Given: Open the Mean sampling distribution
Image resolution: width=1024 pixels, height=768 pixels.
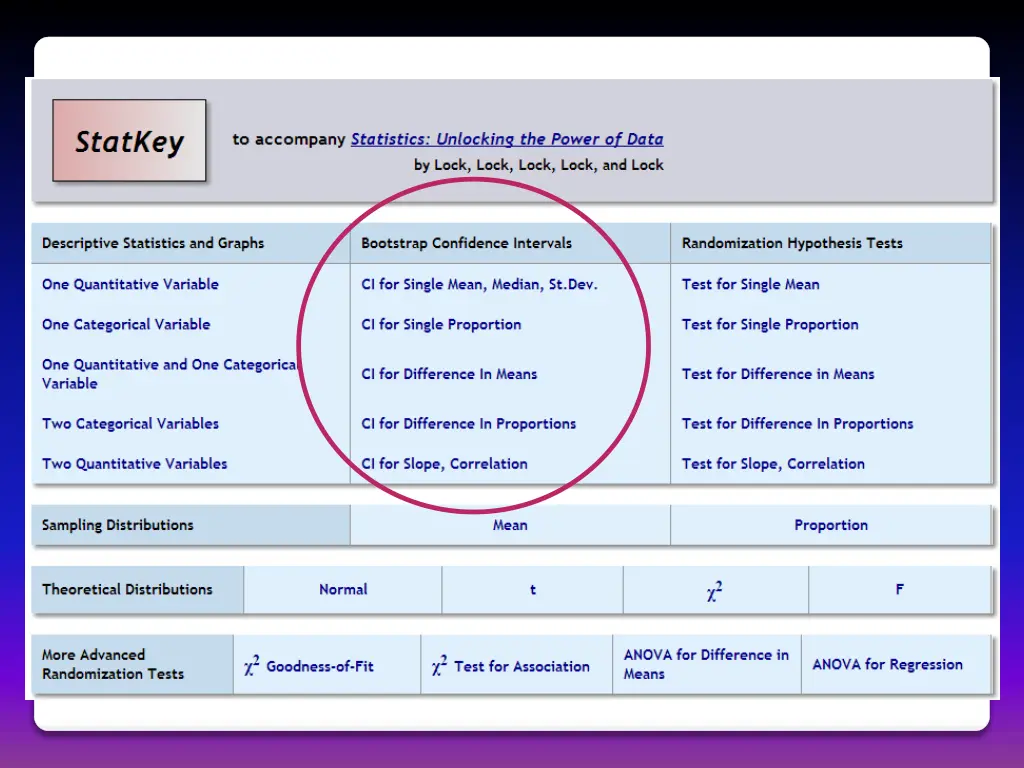Looking at the screenshot, I should click(x=510, y=525).
